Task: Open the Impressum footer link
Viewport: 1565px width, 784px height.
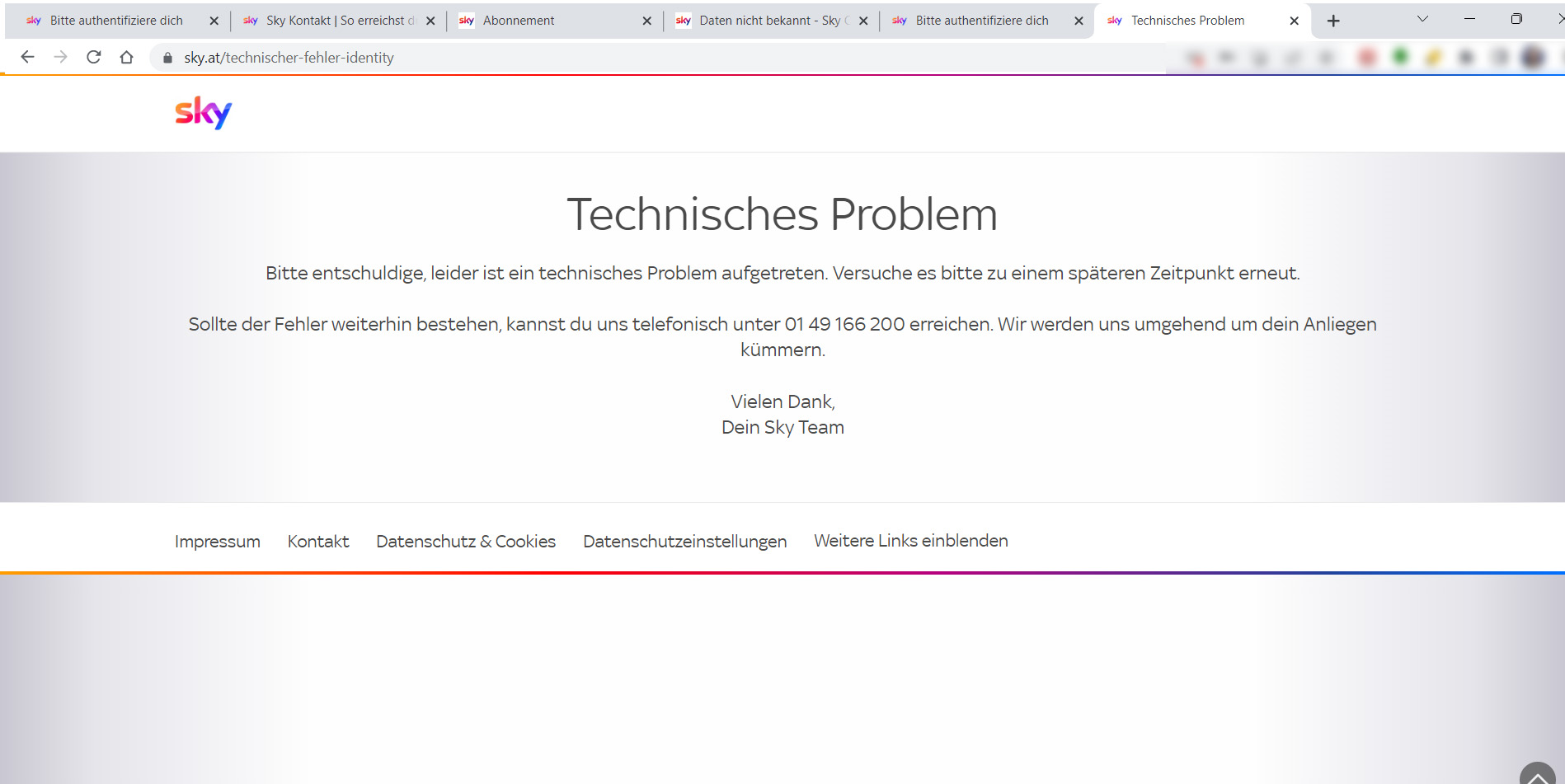Action: click(x=217, y=542)
